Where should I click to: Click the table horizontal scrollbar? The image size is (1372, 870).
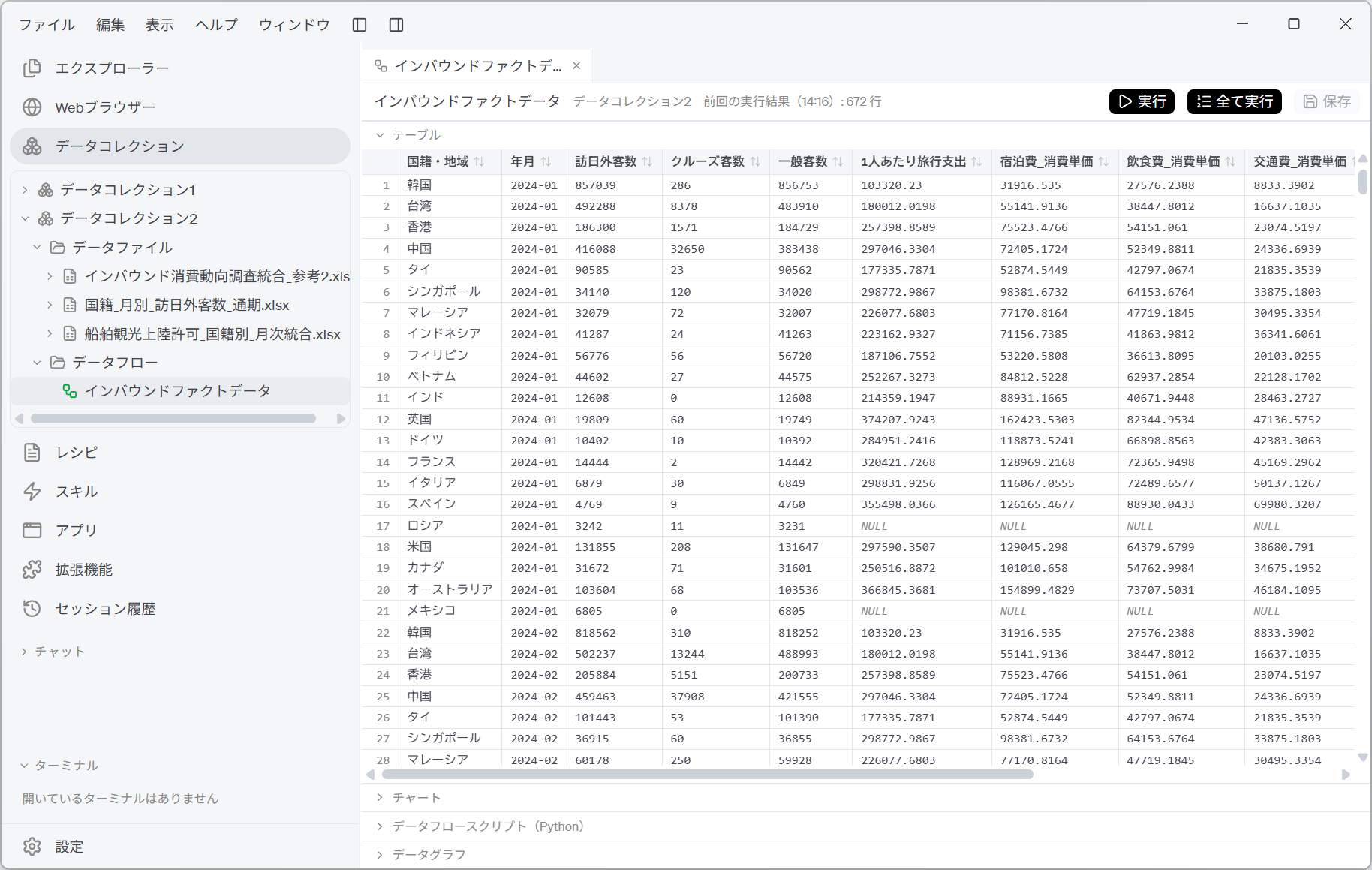click(707, 775)
